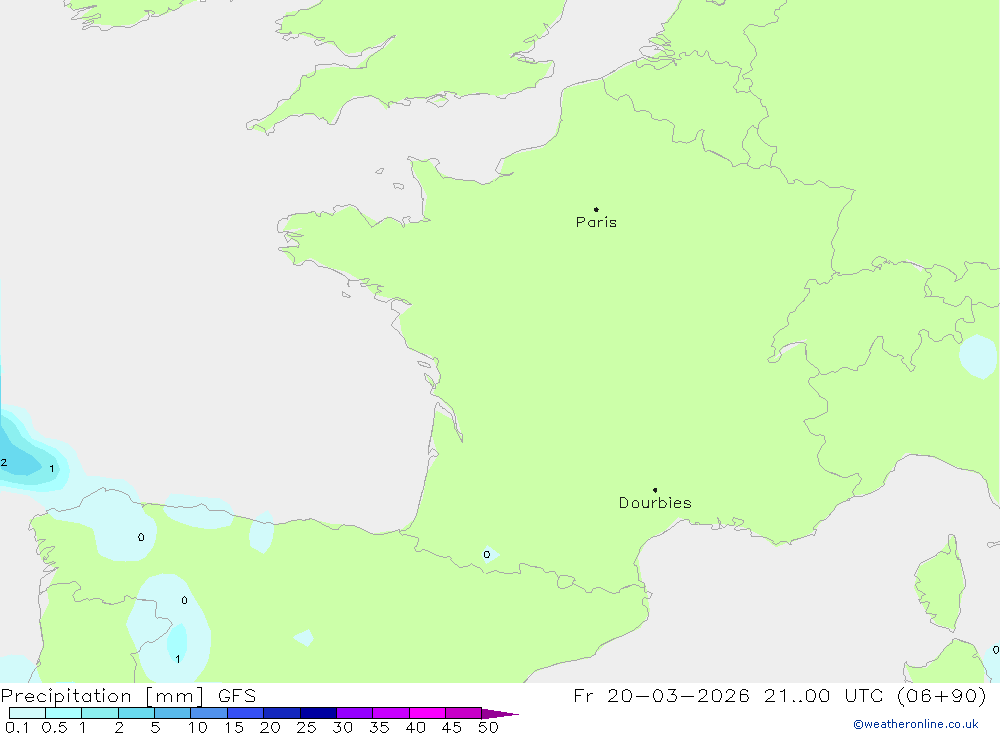Viewport: 1000px width, 733px height.
Task: Click the 0.5 legend scale value
Action: click(x=54, y=727)
